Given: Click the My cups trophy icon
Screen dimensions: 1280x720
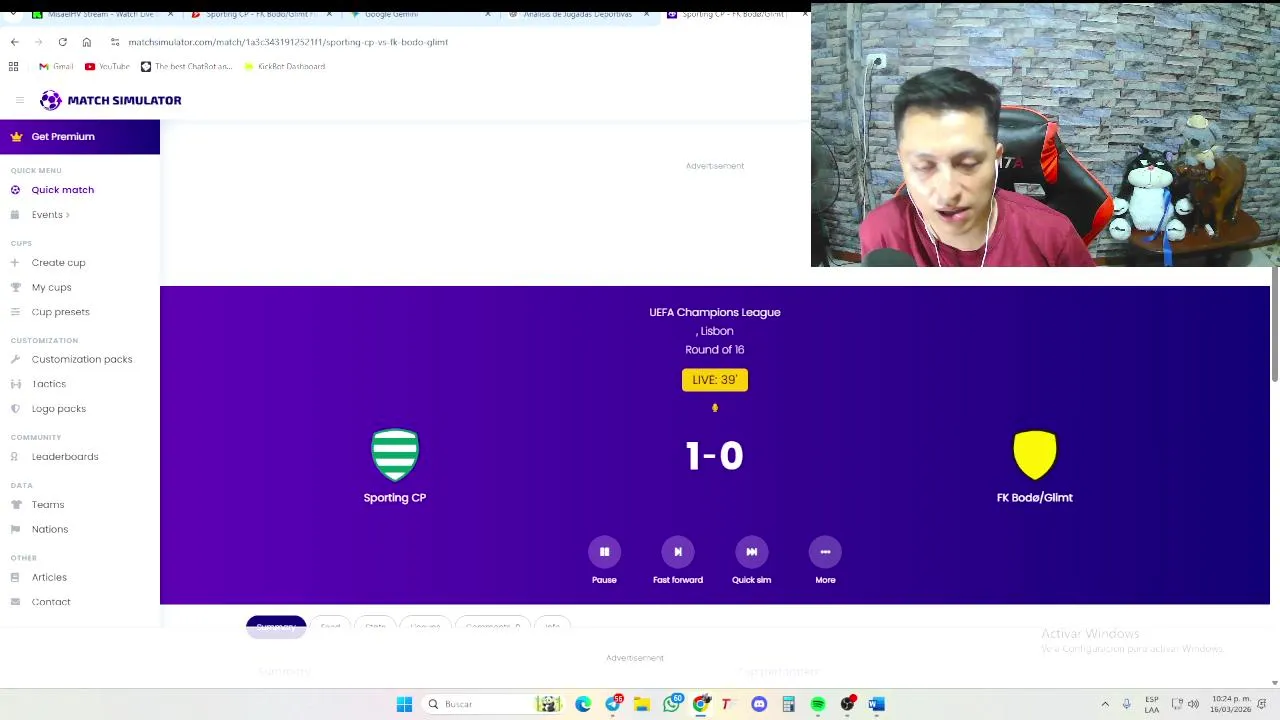Looking at the screenshot, I should (x=15, y=288).
